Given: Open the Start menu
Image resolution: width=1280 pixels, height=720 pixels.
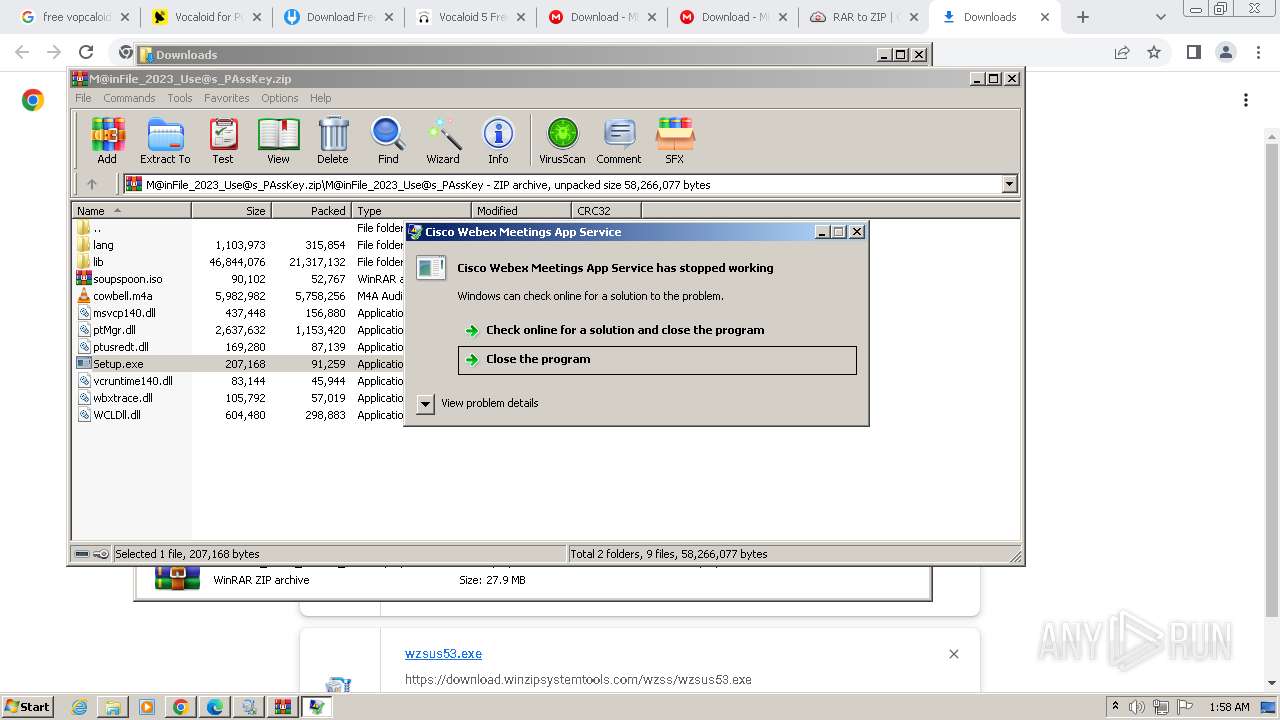Looking at the screenshot, I should click(27, 707).
